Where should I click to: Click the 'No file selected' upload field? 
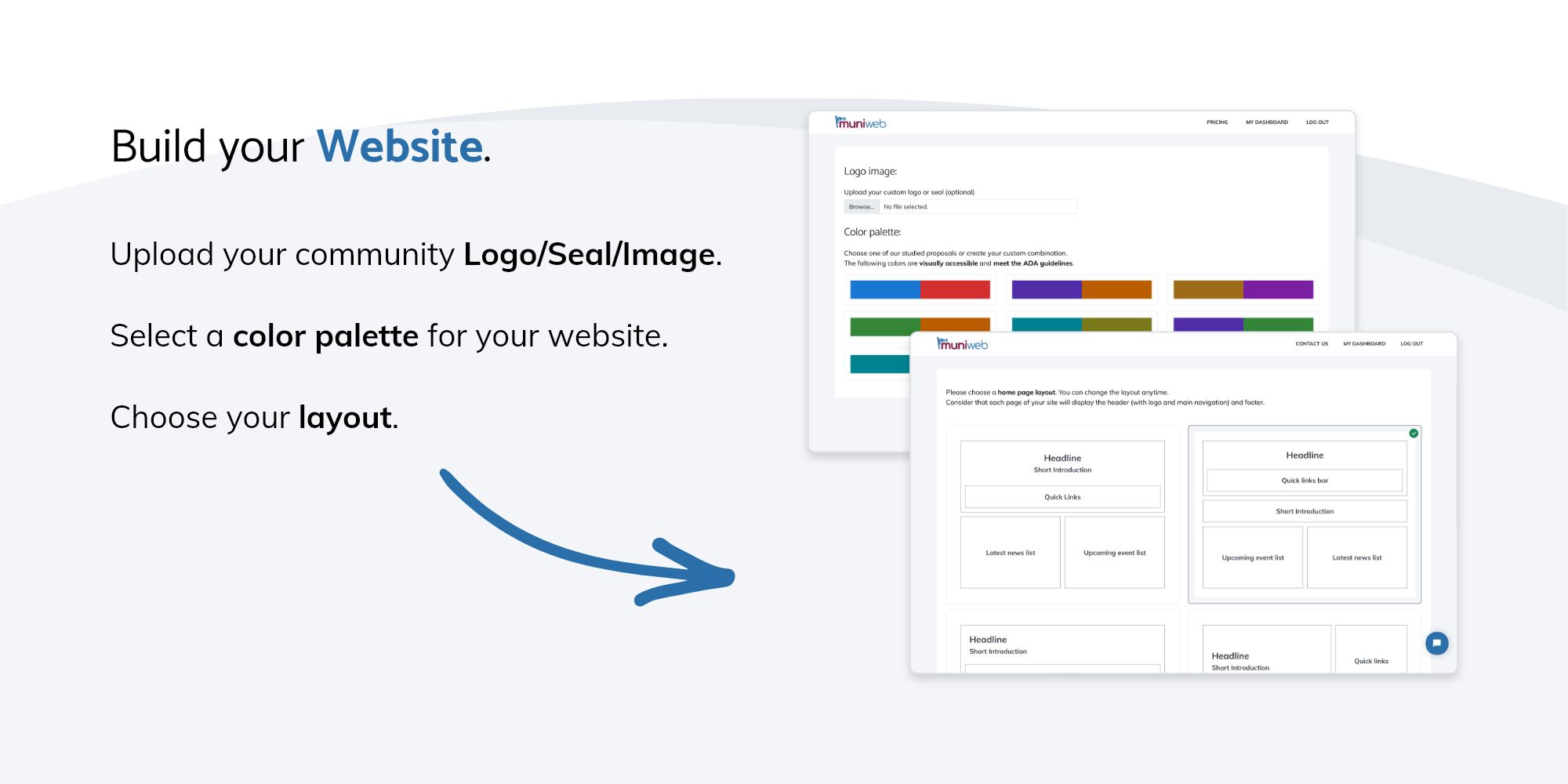977,207
